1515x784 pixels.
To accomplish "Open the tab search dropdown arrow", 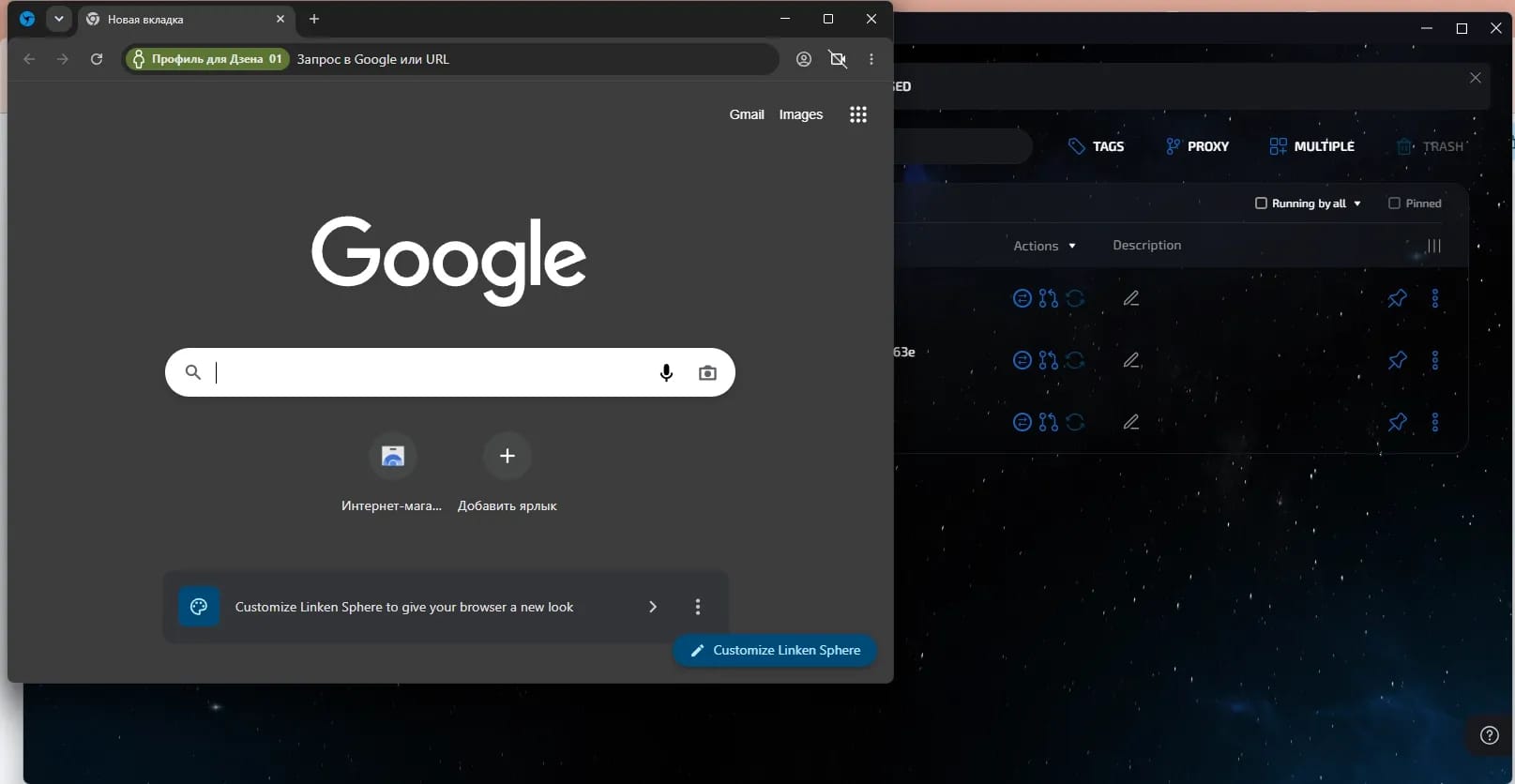I will tap(59, 19).
